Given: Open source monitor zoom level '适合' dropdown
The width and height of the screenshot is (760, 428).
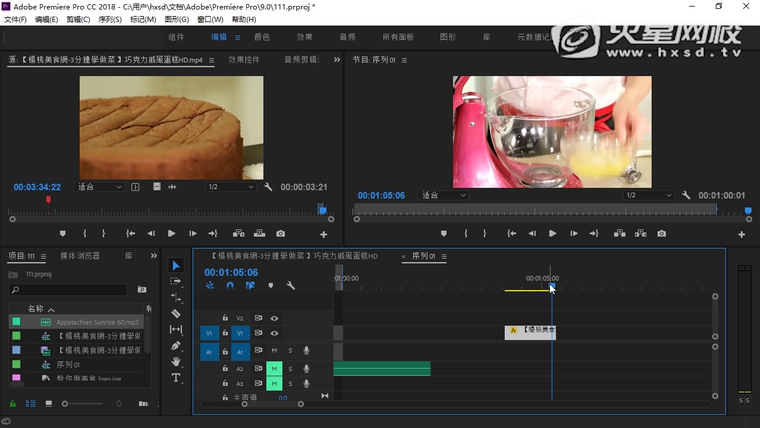Looking at the screenshot, I should [100, 187].
